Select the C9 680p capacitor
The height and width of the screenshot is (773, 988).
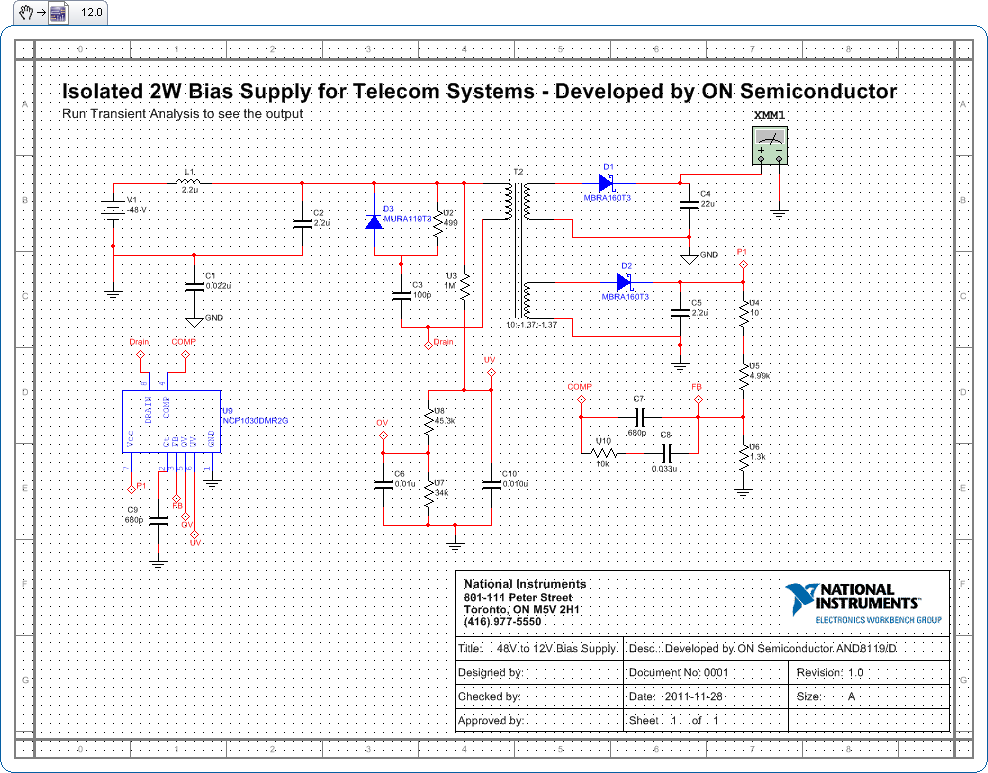157,519
